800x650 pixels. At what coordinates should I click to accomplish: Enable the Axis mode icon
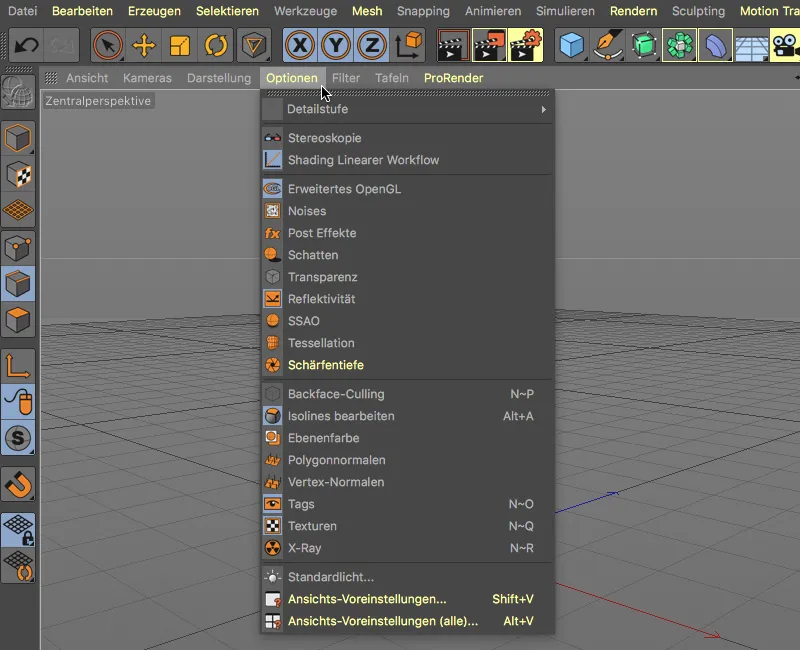18,366
